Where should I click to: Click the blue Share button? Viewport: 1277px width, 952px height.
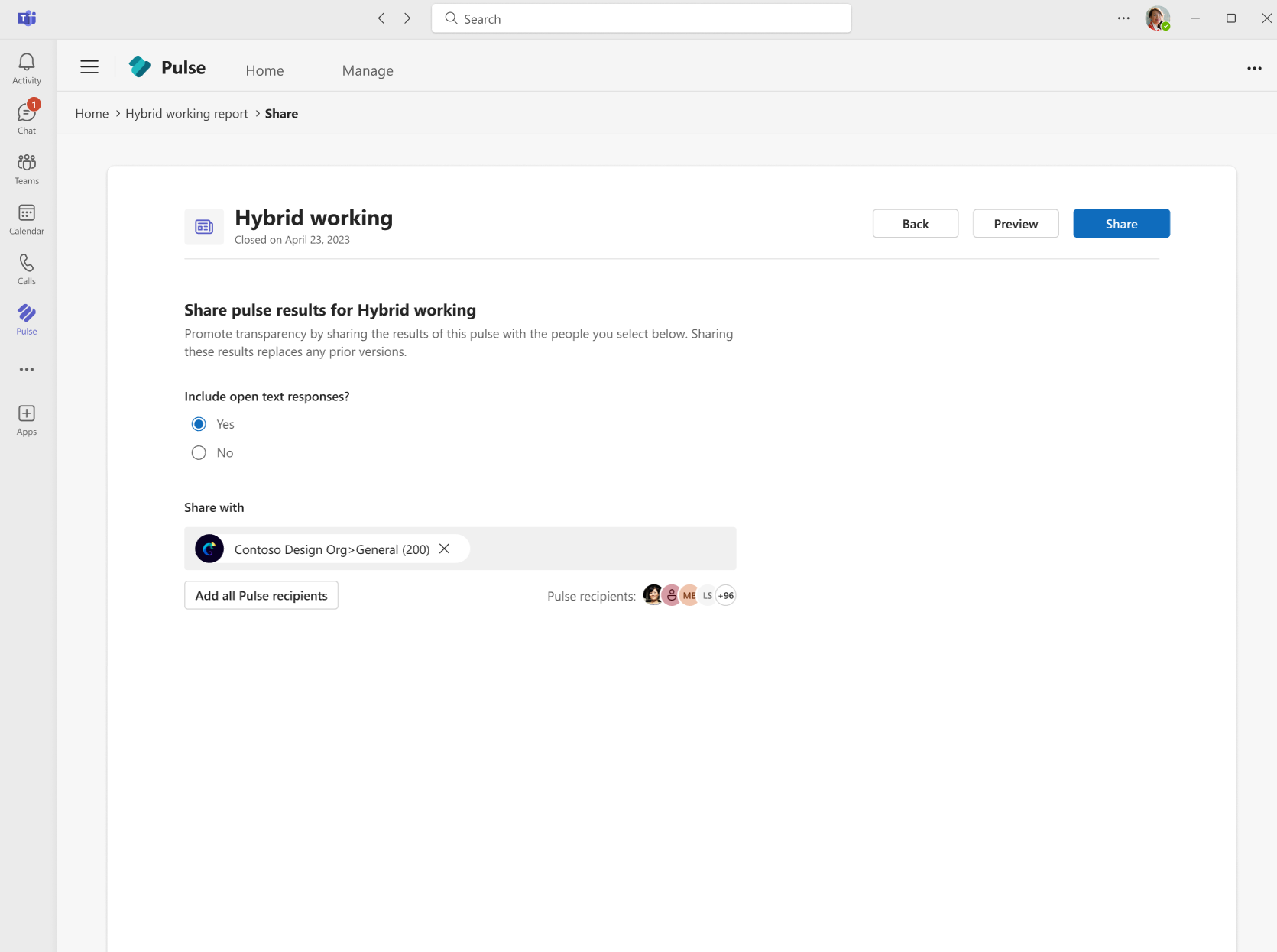1120,223
